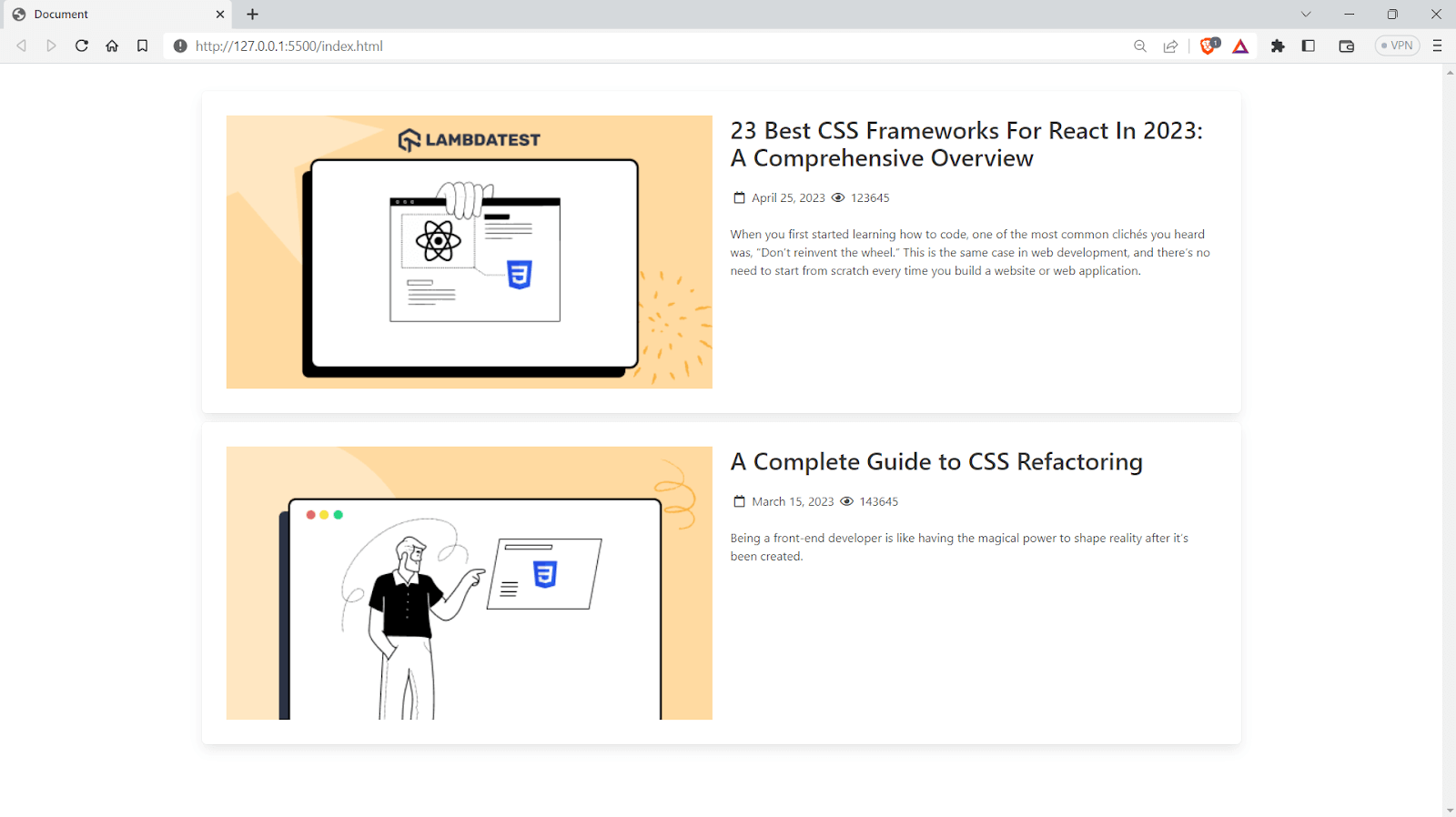1456x817 pixels.
Task: Click the scrollbar up arrow
Action: [1449, 71]
